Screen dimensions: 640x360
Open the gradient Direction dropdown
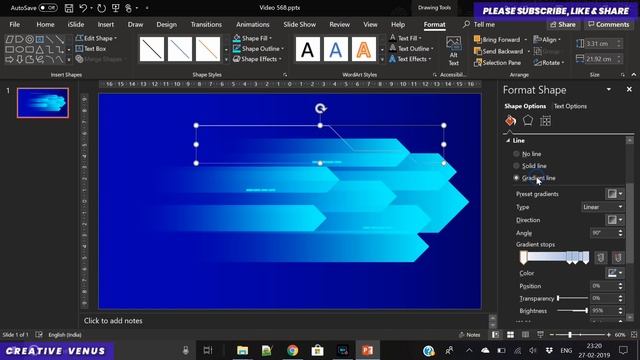[x=614, y=220]
